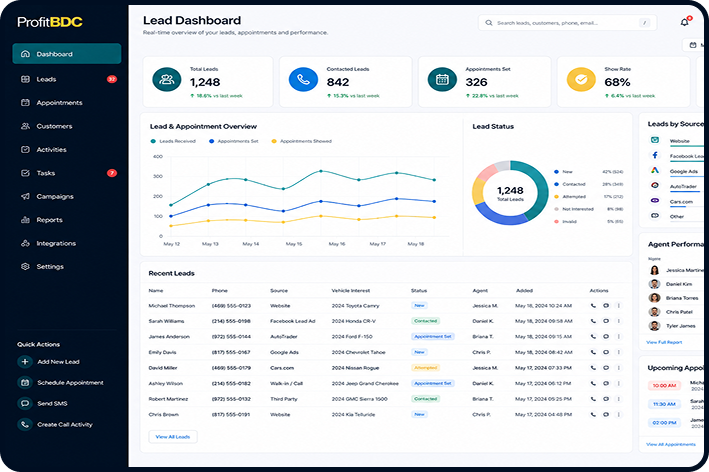Screen dimensions: 709x472
Task: Open the three-dot menu for Sarah Williams
Action: [619, 321]
